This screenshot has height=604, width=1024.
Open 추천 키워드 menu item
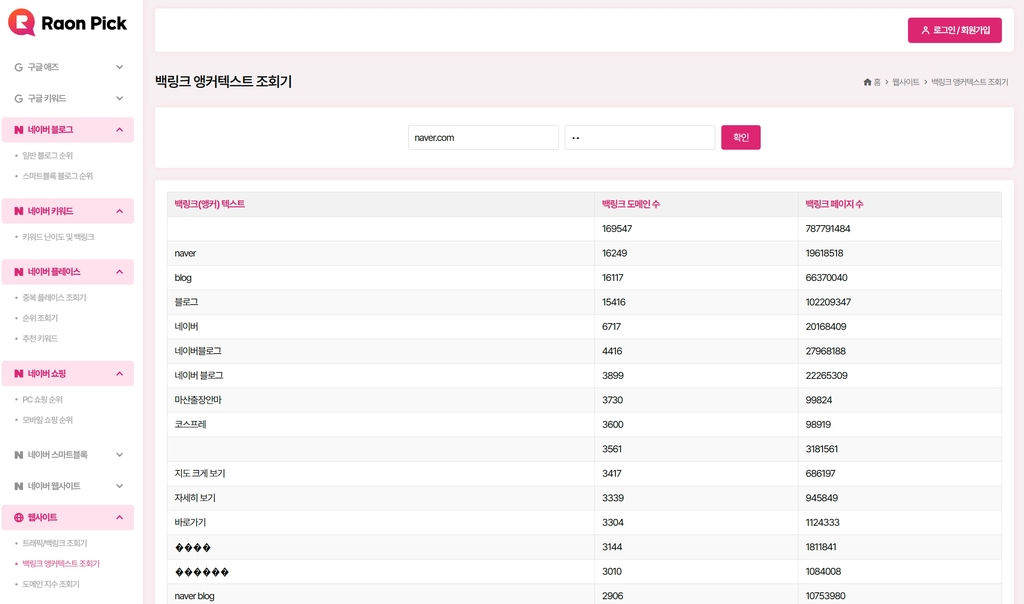pos(40,338)
